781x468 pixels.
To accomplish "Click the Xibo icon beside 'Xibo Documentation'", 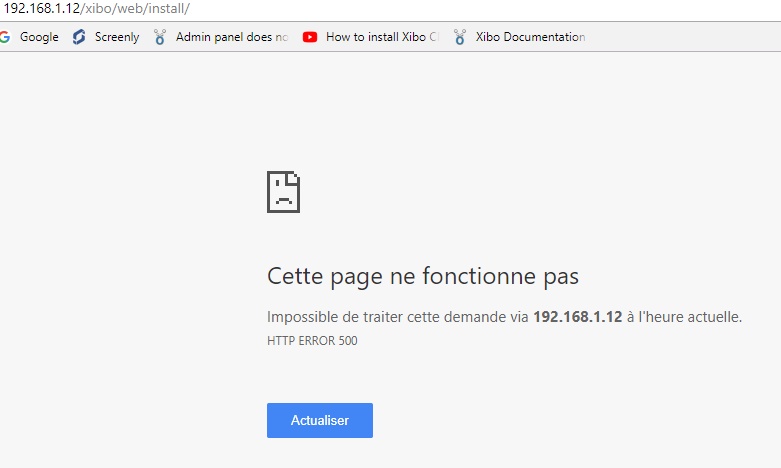I will tap(460, 37).
